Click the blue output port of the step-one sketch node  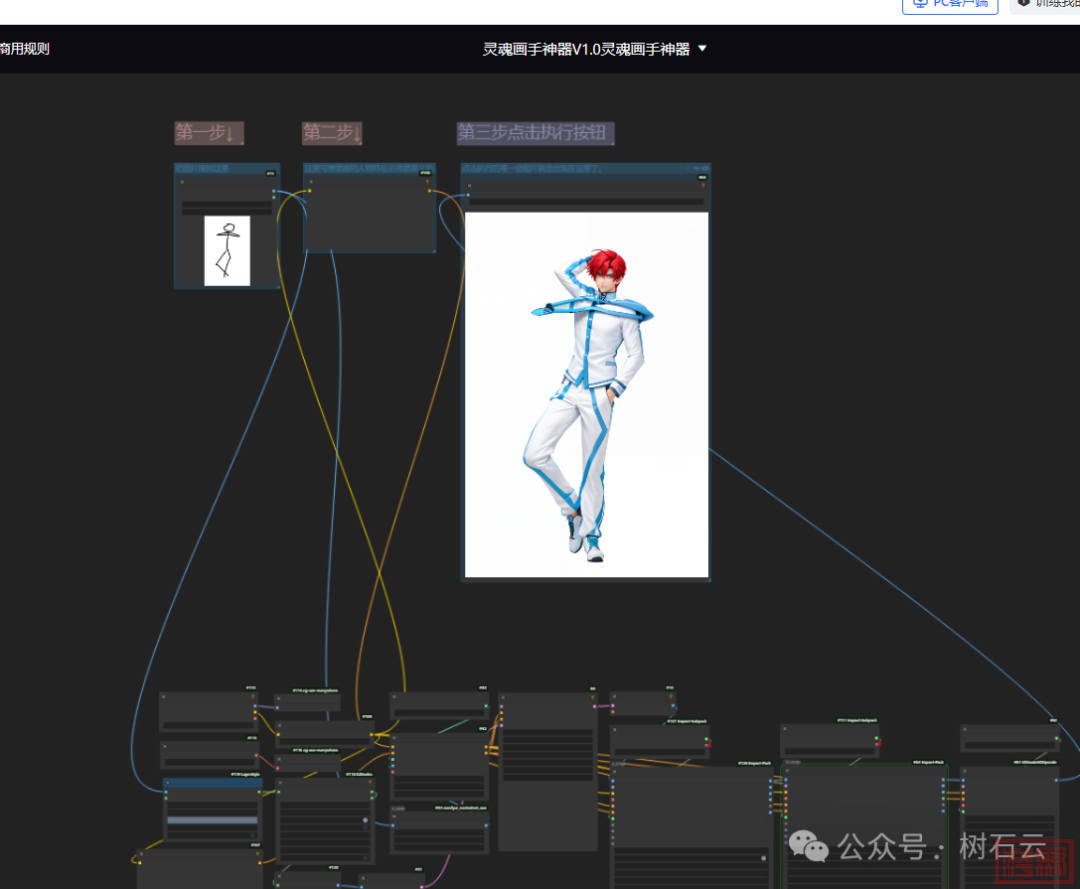[273, 191]
